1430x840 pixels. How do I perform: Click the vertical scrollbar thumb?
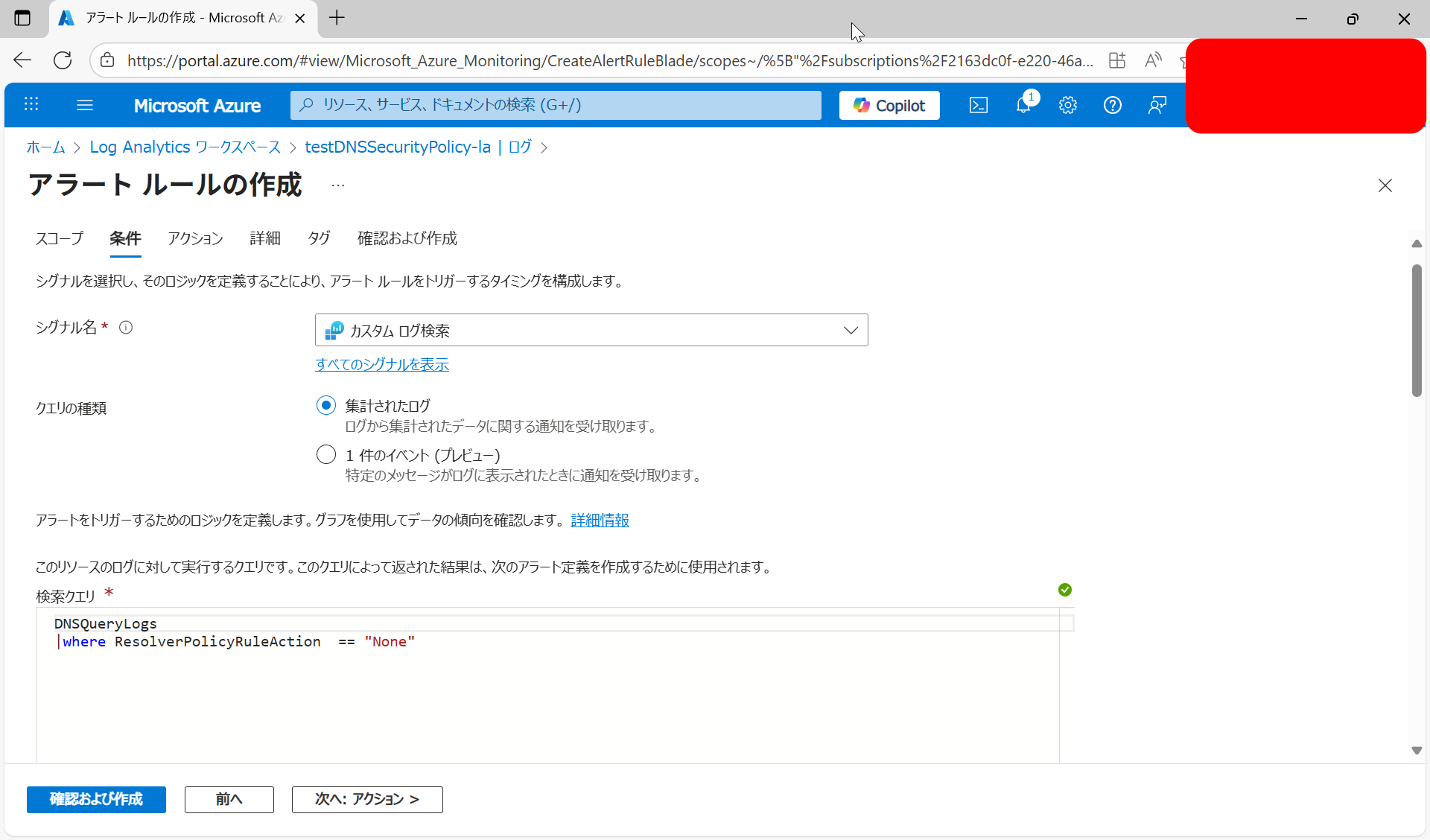click(x=1416, y=331)
